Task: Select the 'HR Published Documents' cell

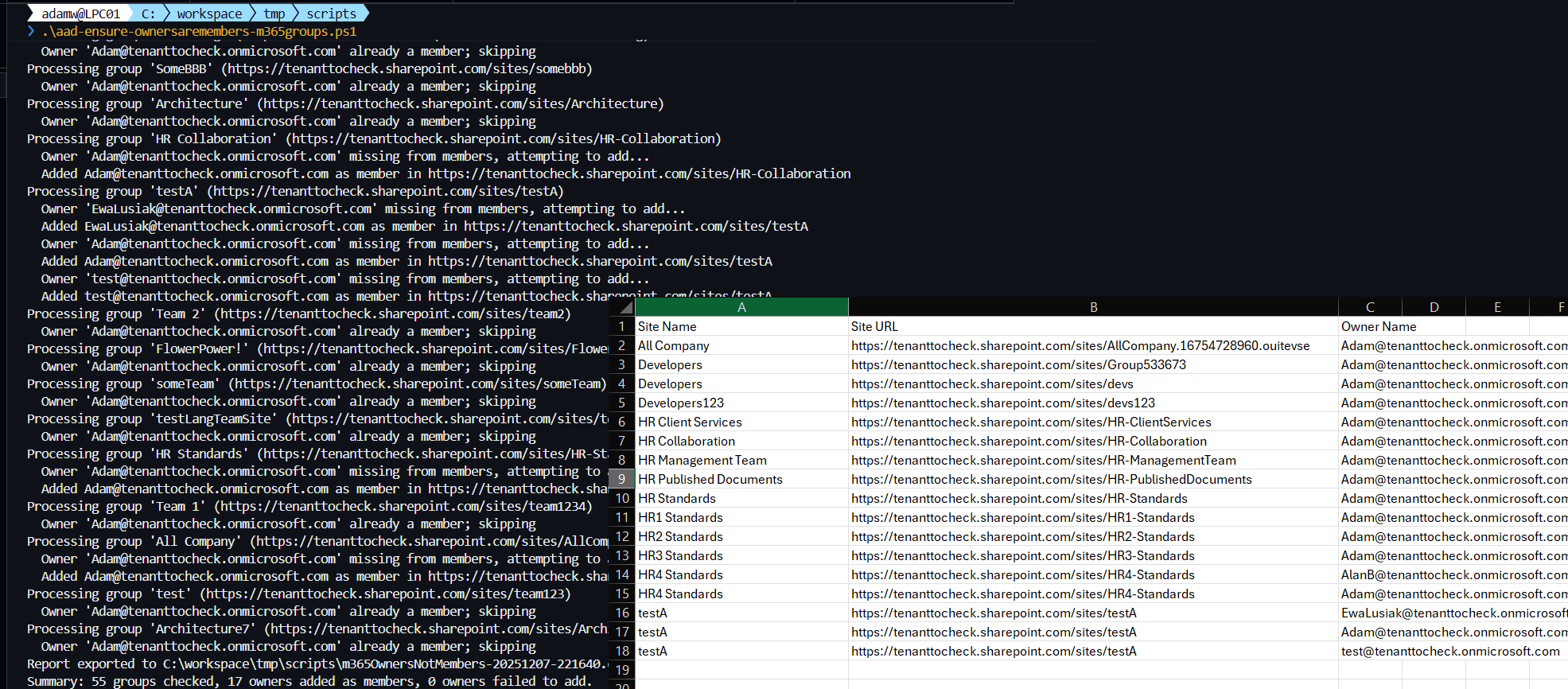Action: click(x=741, y=479)
